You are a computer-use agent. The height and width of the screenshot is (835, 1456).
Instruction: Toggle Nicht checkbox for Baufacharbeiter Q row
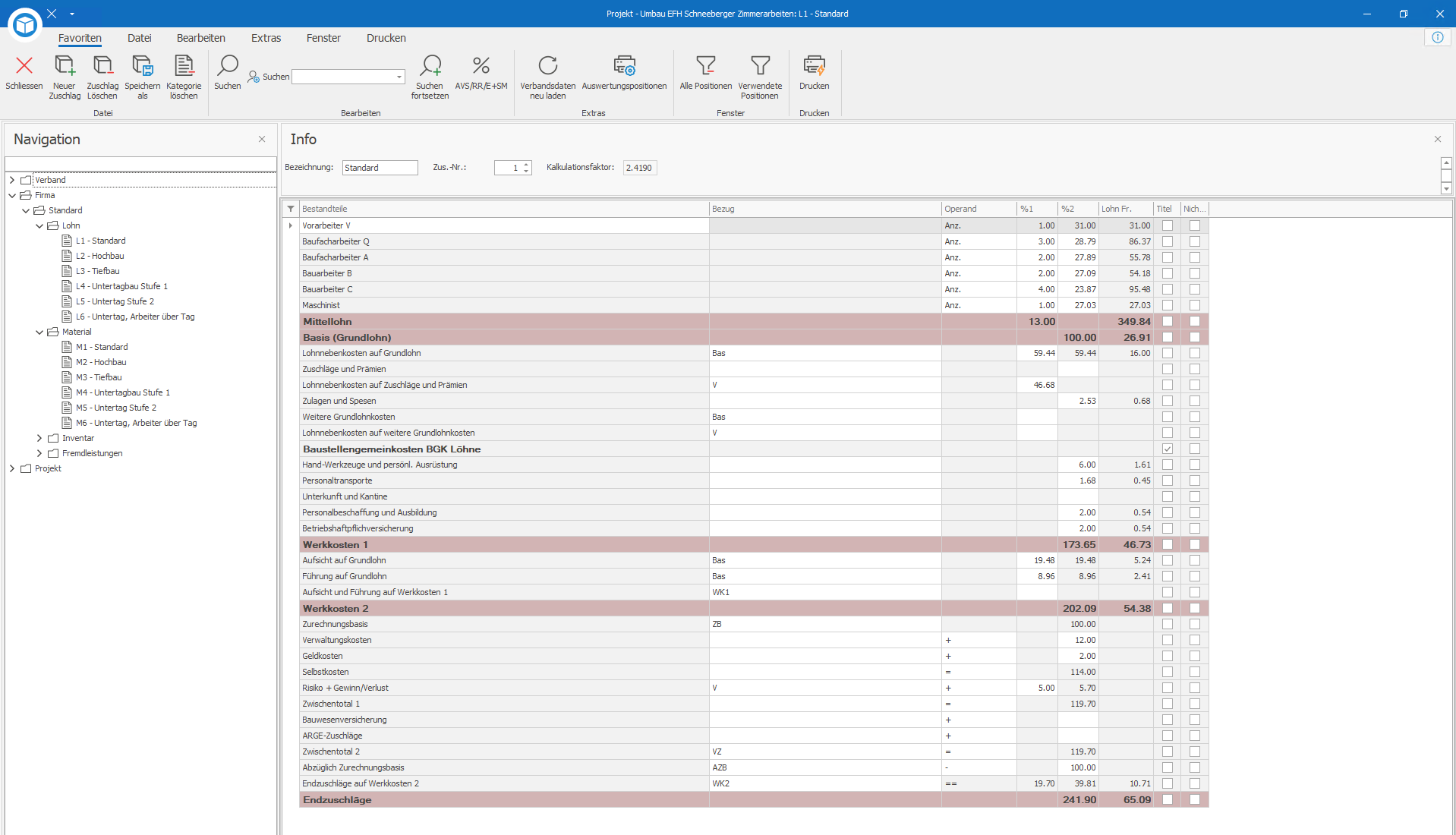1195,241
